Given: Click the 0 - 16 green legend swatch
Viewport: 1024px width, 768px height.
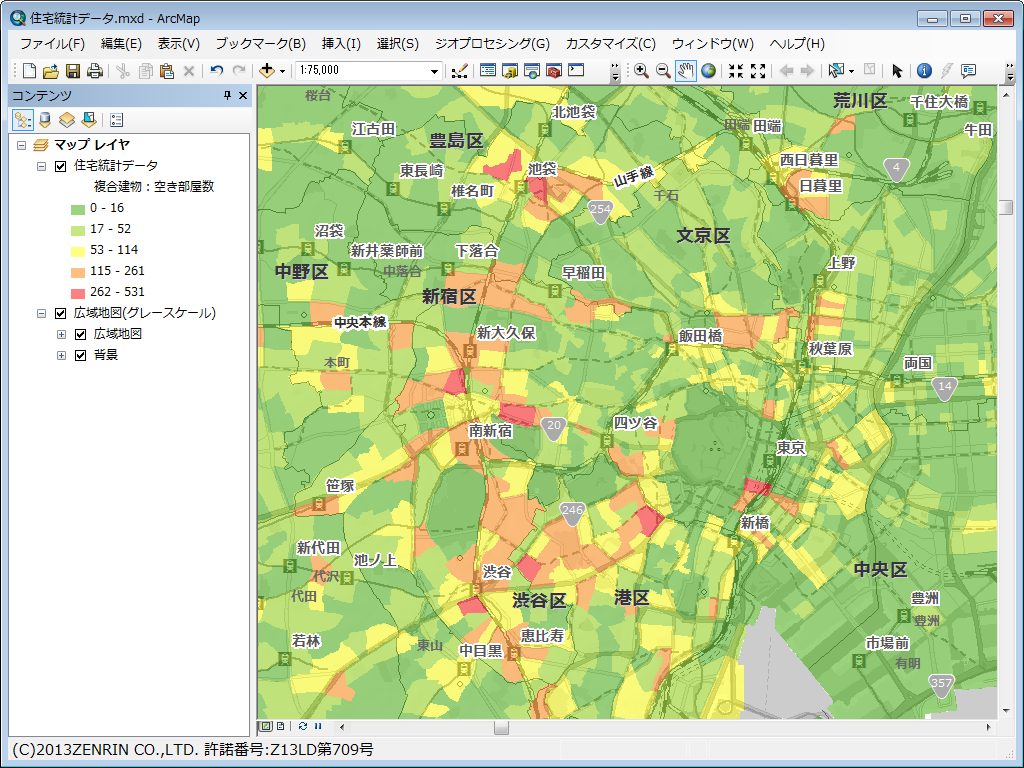Looking at the screenshot, I should 78,209.
